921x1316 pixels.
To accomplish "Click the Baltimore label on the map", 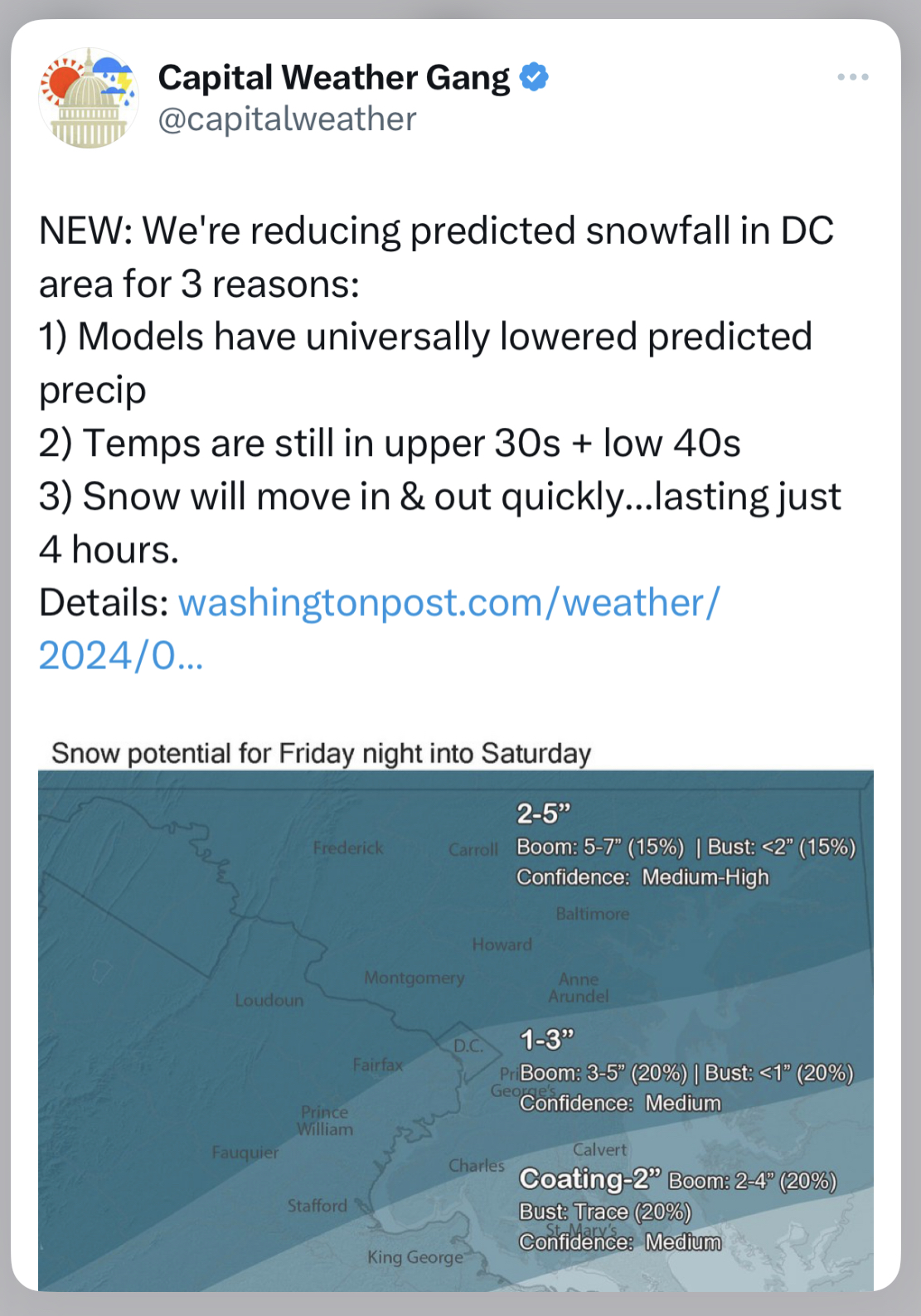I will (593, 914).
